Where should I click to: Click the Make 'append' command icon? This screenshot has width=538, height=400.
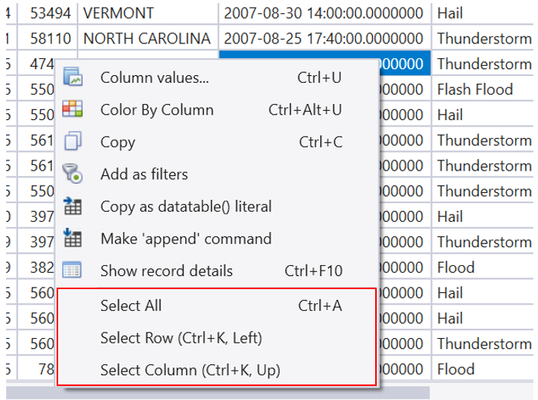pos(72,238)
